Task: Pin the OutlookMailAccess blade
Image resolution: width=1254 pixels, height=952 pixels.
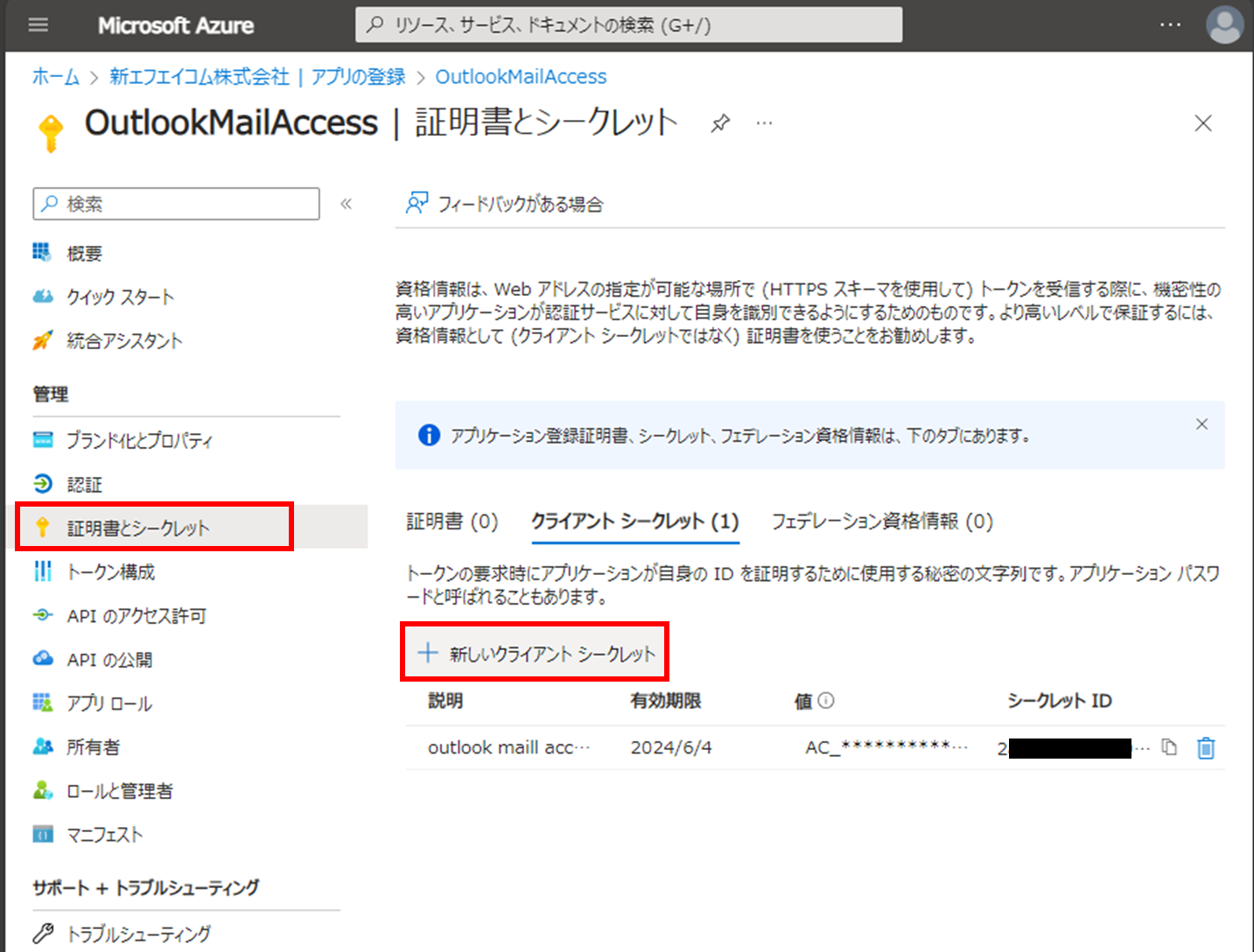Action: (x=720, y=122)
